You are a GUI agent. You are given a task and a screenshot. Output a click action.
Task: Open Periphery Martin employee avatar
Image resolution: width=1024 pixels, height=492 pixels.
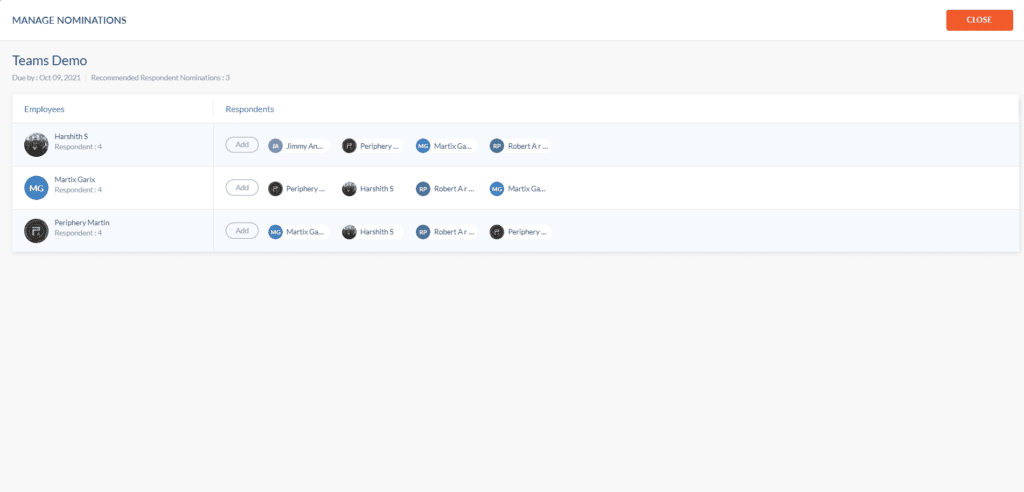click(x=37, y=231)
